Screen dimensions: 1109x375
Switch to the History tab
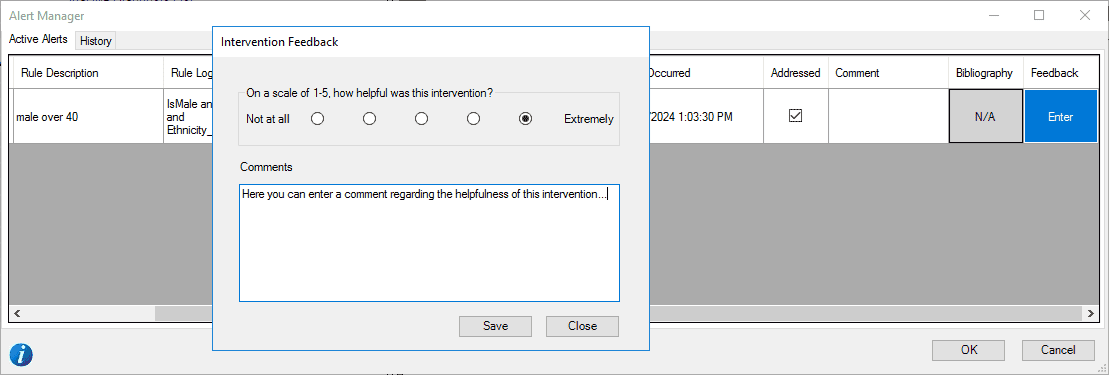(95, 41)
